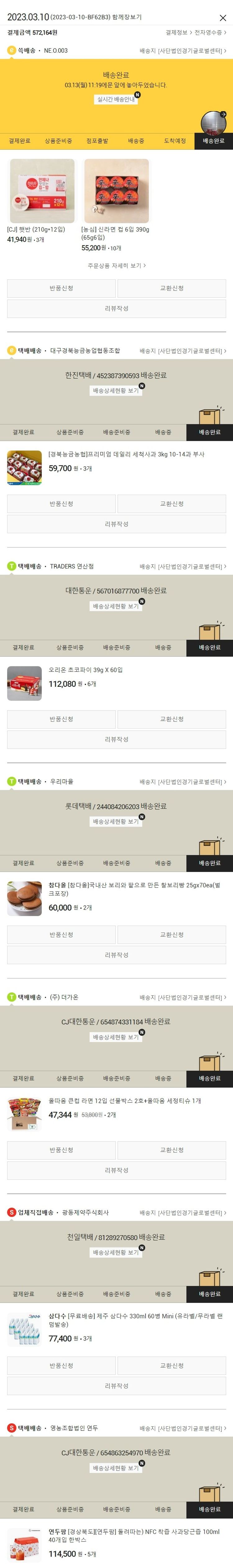Select 점포출발 step in progress bar
Screen dimensions: 233x1568
(x=97, y=140)
